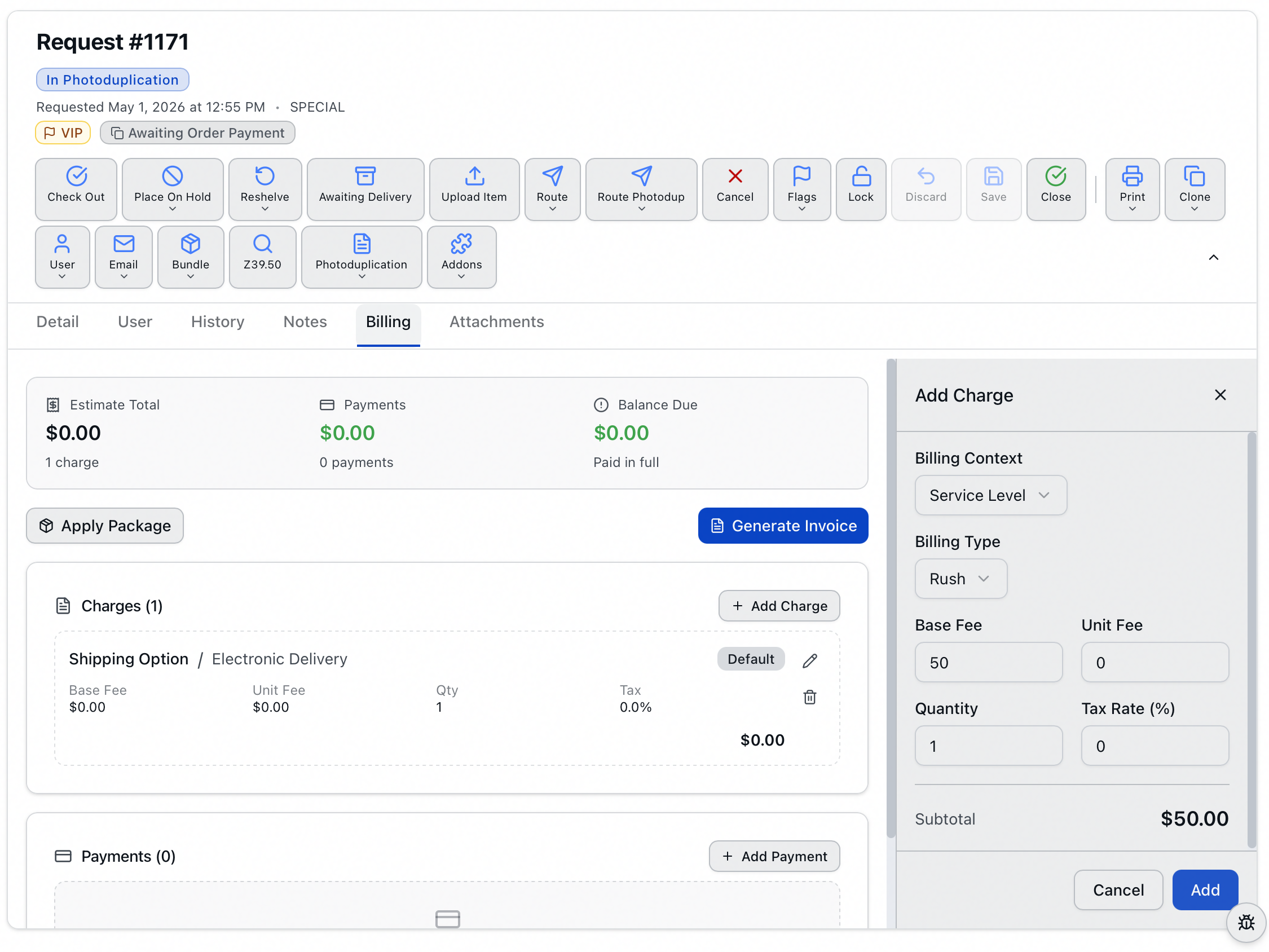The height and width of the screenshot is (952, 1269).
Task: Click the Apply Package button
Action: coord(105,525)
